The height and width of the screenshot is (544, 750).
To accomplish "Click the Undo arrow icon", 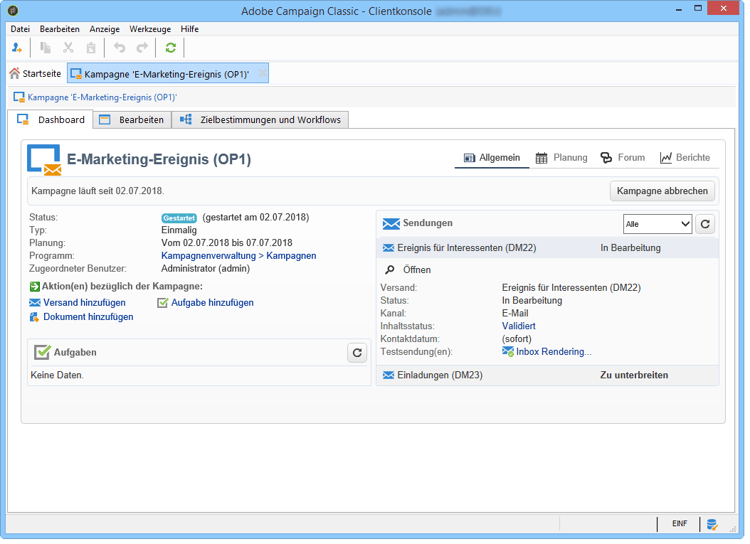I will [120, 48].
